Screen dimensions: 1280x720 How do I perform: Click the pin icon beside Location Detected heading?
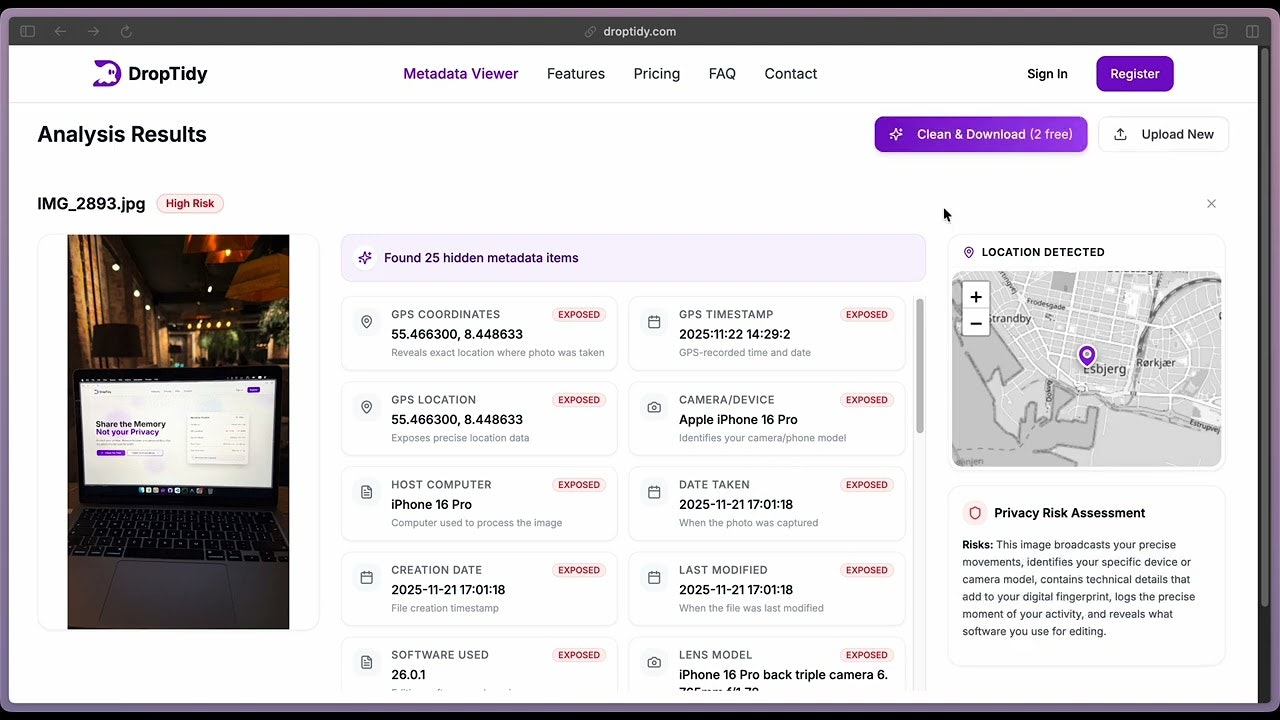coord(967,252)
